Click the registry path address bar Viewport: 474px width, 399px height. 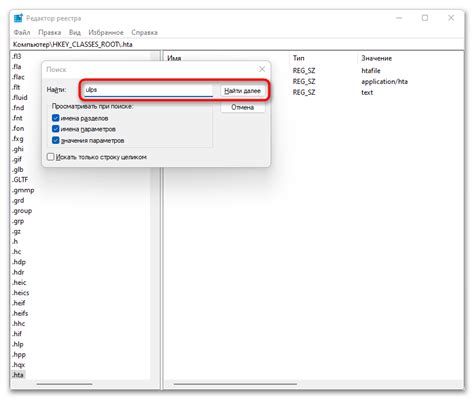(237, 44)
